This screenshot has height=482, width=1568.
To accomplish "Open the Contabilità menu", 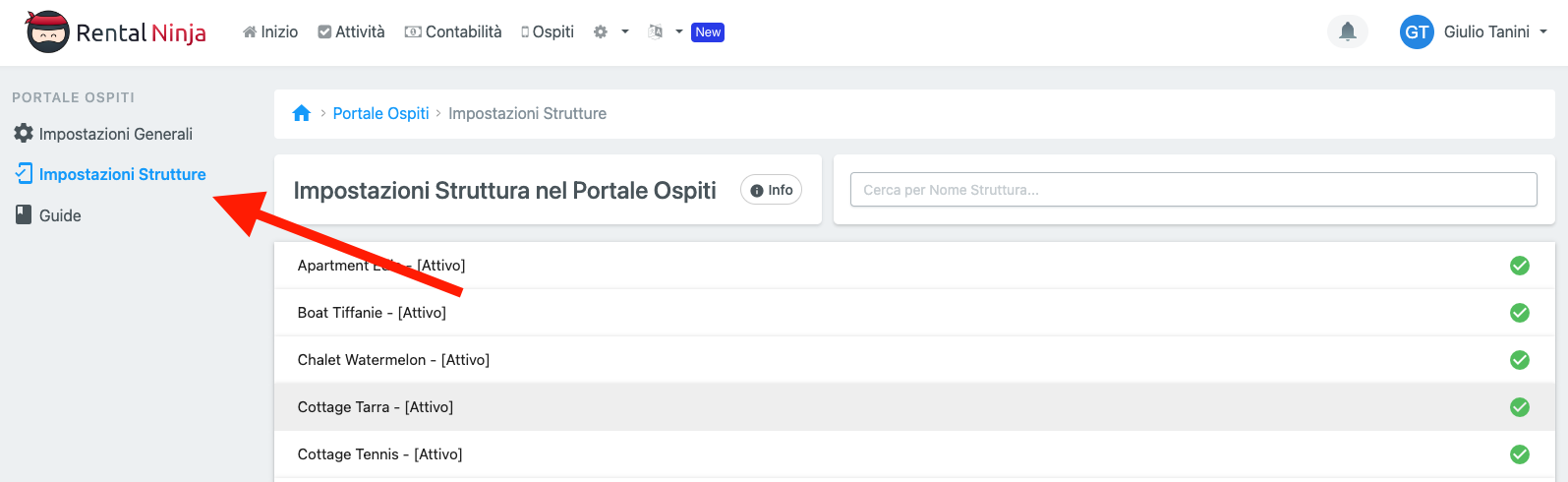I will click(x=453, y=32).
